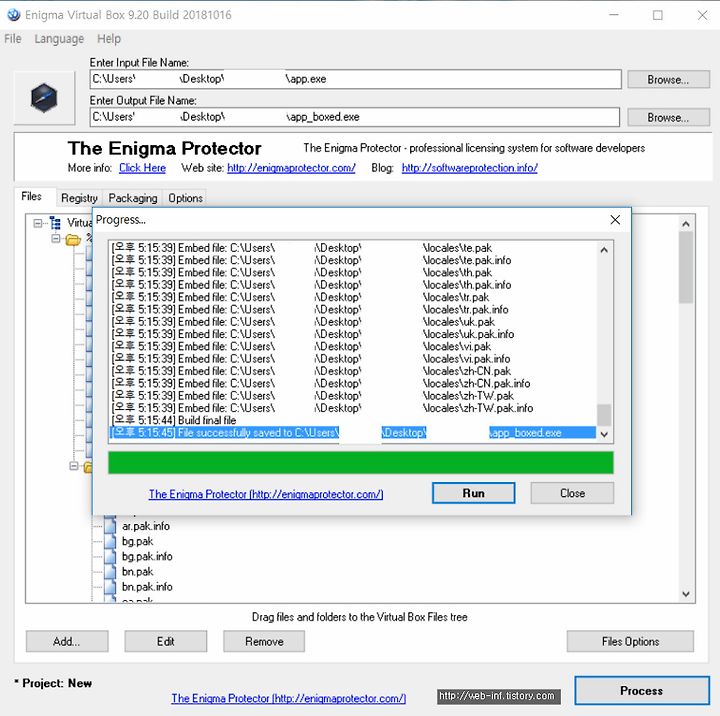This screenshot has width=720, height=716.
Task: Click the file icon beside bn.pak.info
Action: 110,586
